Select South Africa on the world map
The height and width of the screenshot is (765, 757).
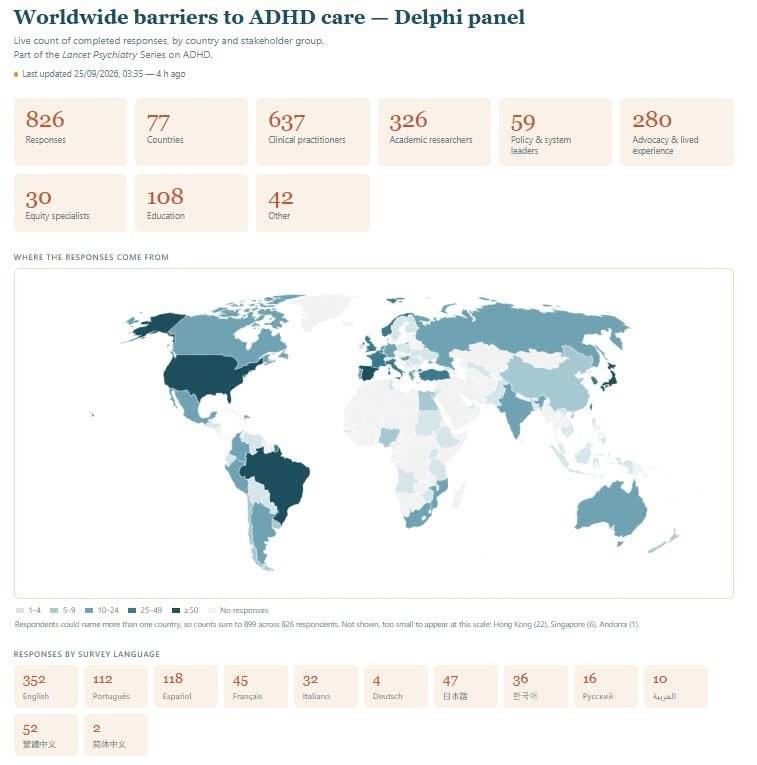point(419,517)
